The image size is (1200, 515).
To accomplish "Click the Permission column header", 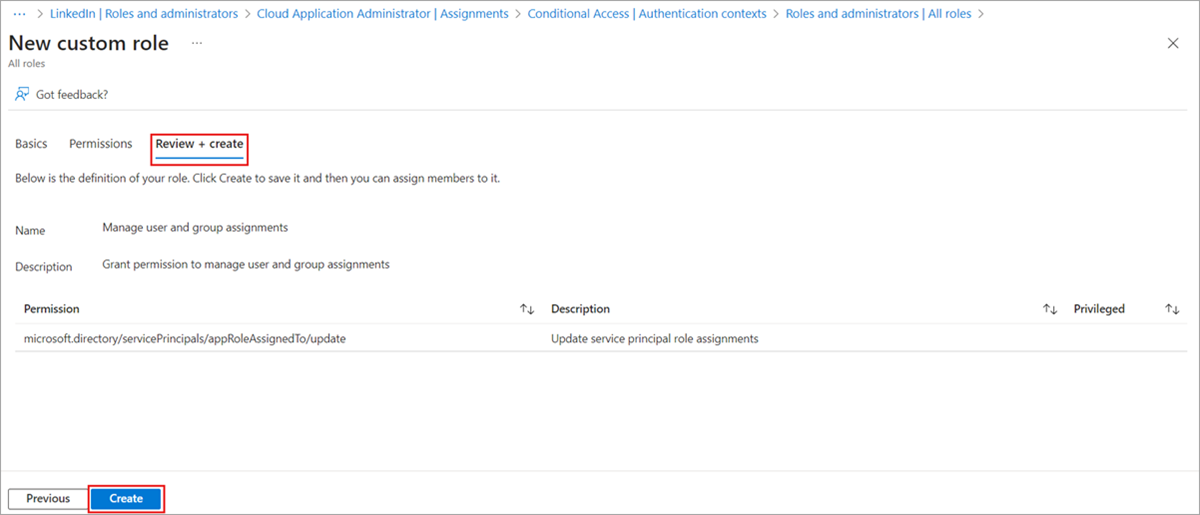I will 52,310.
